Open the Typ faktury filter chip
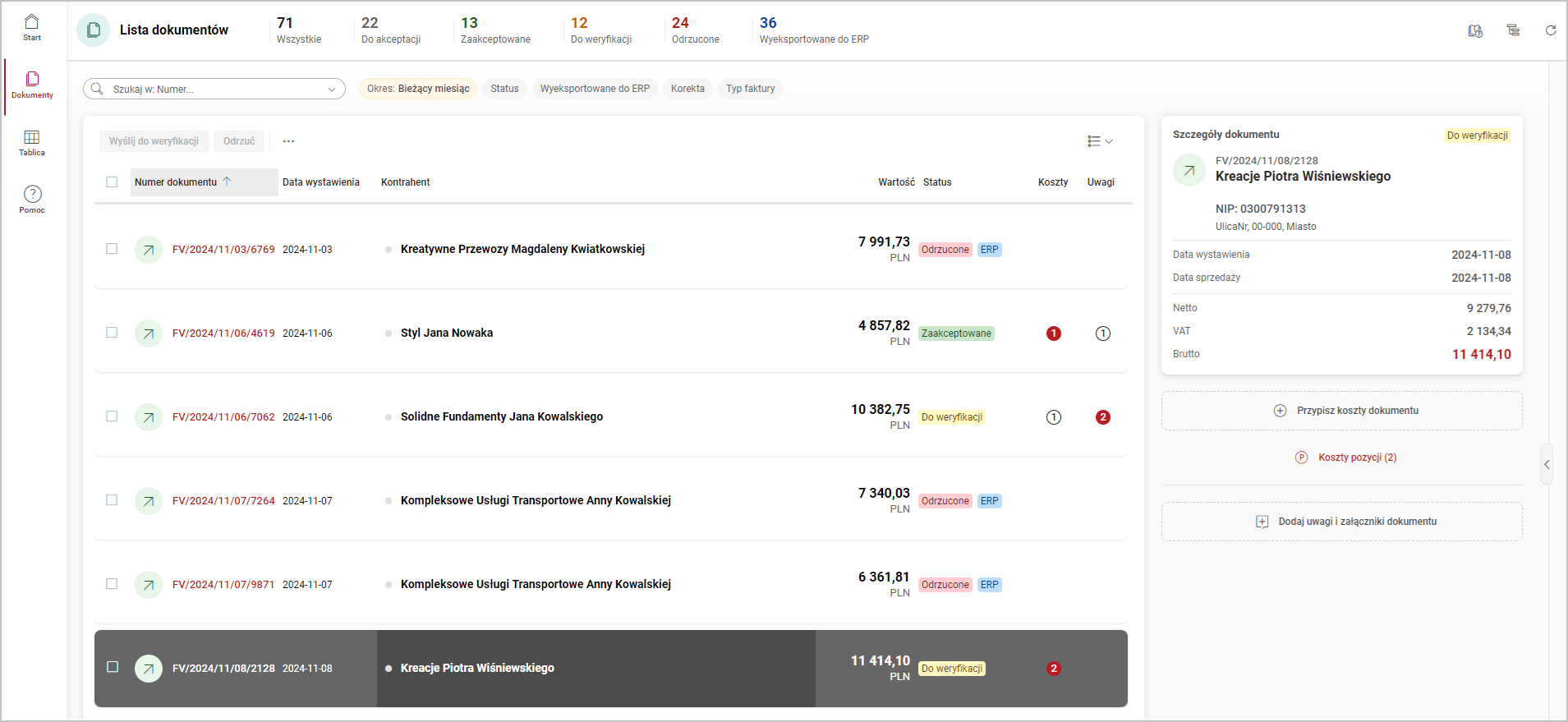The height and width of the screenshot is (722, 1568). (750, 89)
